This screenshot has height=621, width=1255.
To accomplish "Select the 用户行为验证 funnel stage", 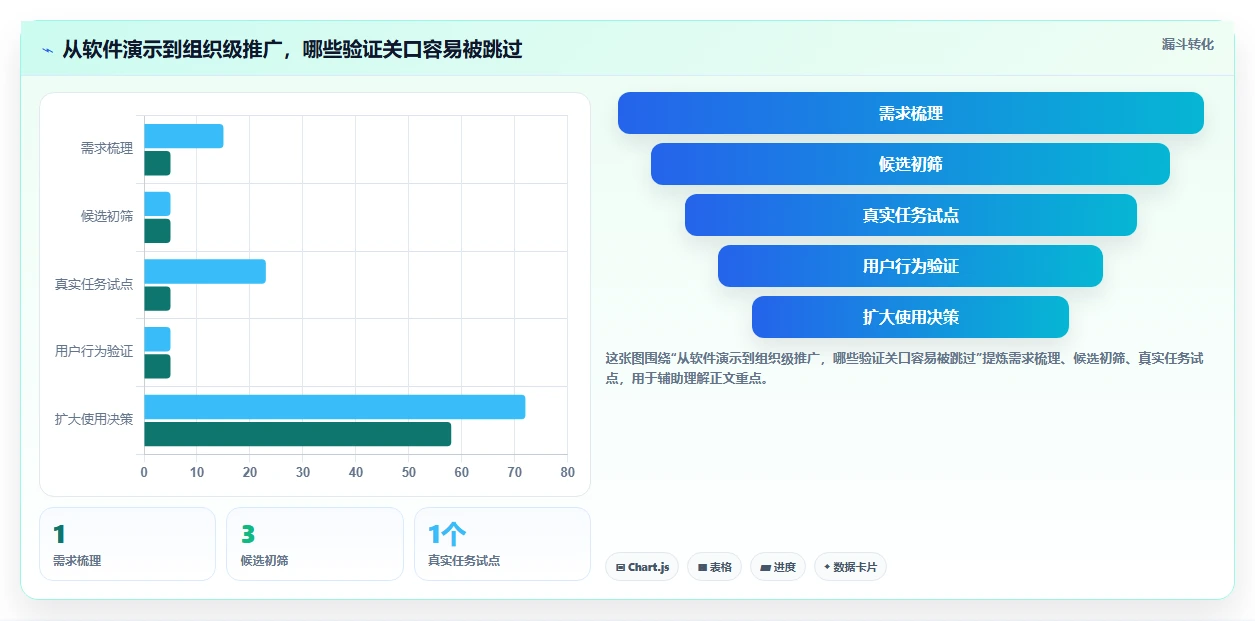I will click(x=911, y=266).
